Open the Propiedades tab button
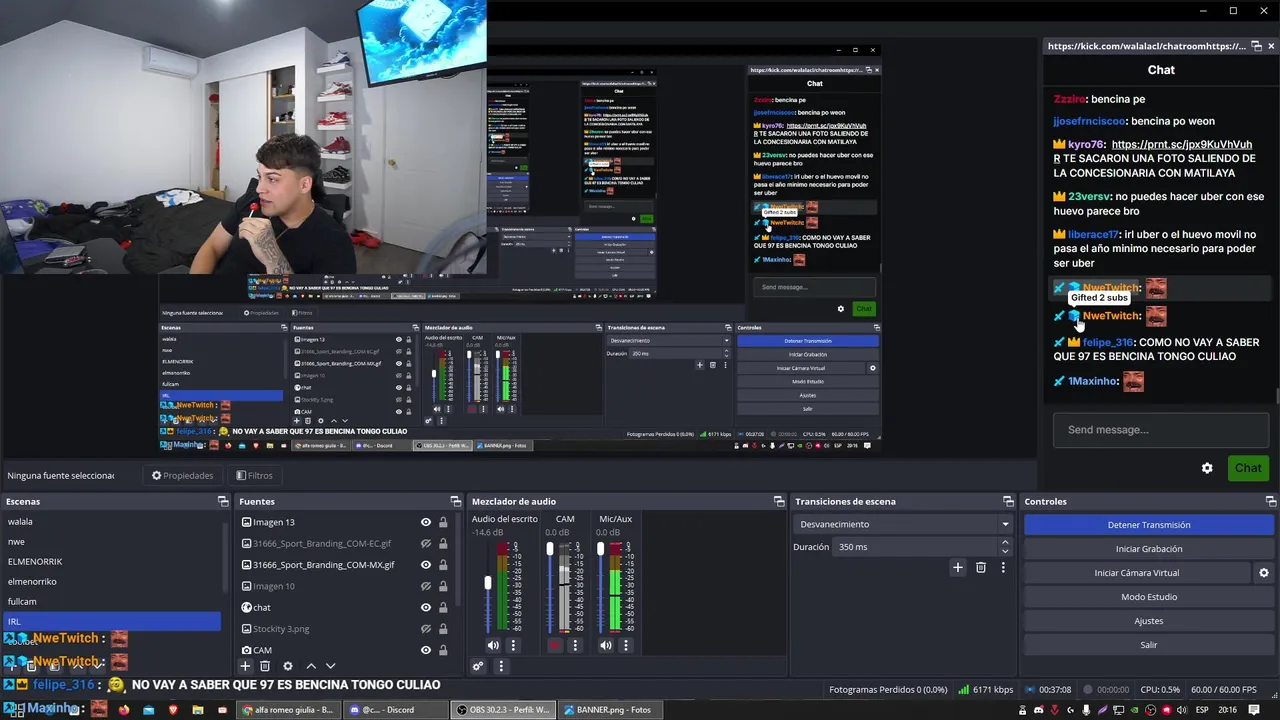Image resolution: width=1280 pixels, height=720 pixels. pyautogui.click(x=182, y=475)
